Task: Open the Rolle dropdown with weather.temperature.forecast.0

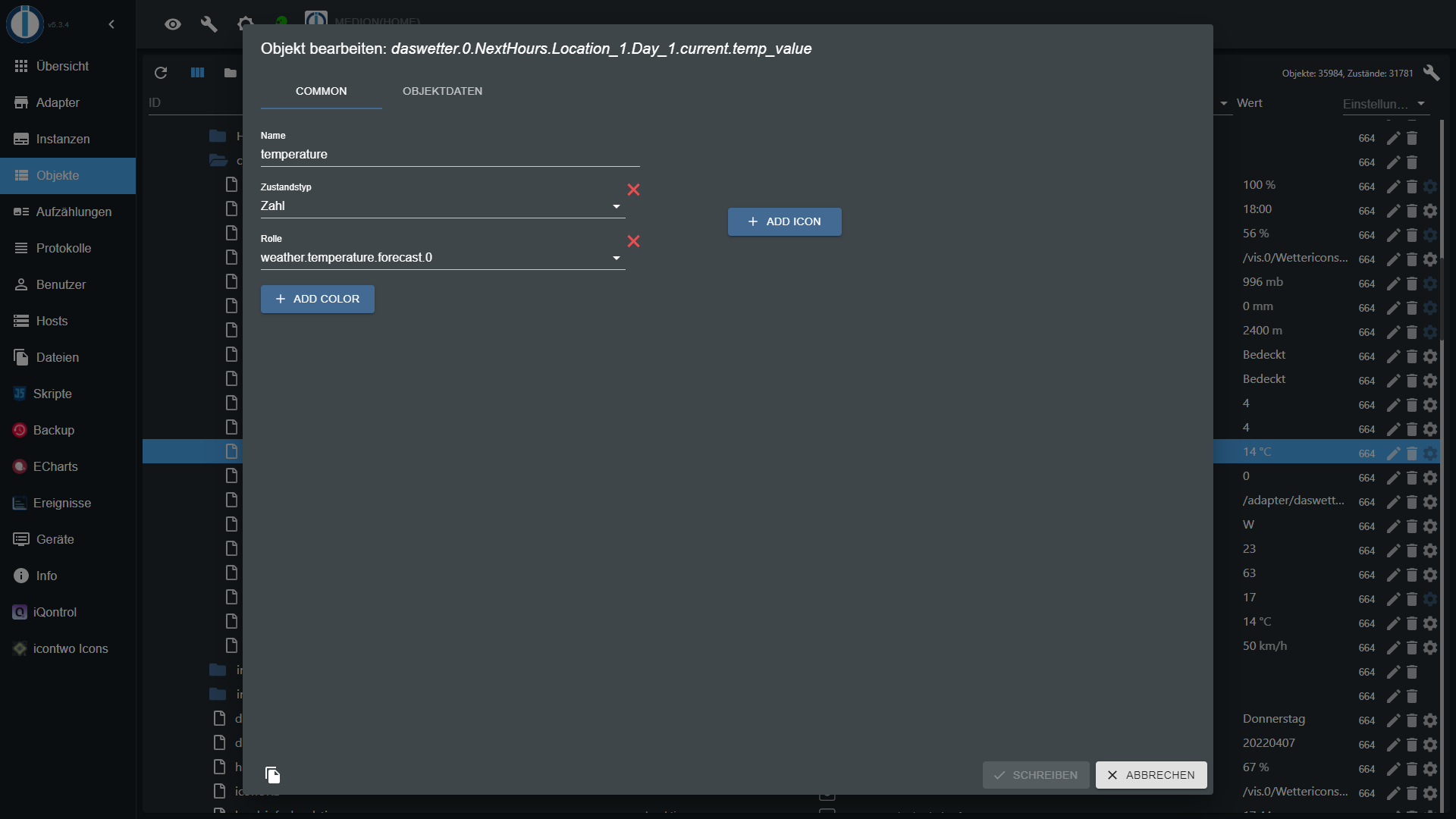Action: pos(442,258)
